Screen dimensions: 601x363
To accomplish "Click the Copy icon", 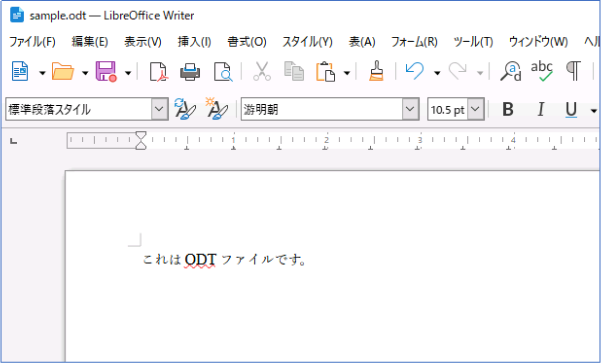I will point(294,71).
